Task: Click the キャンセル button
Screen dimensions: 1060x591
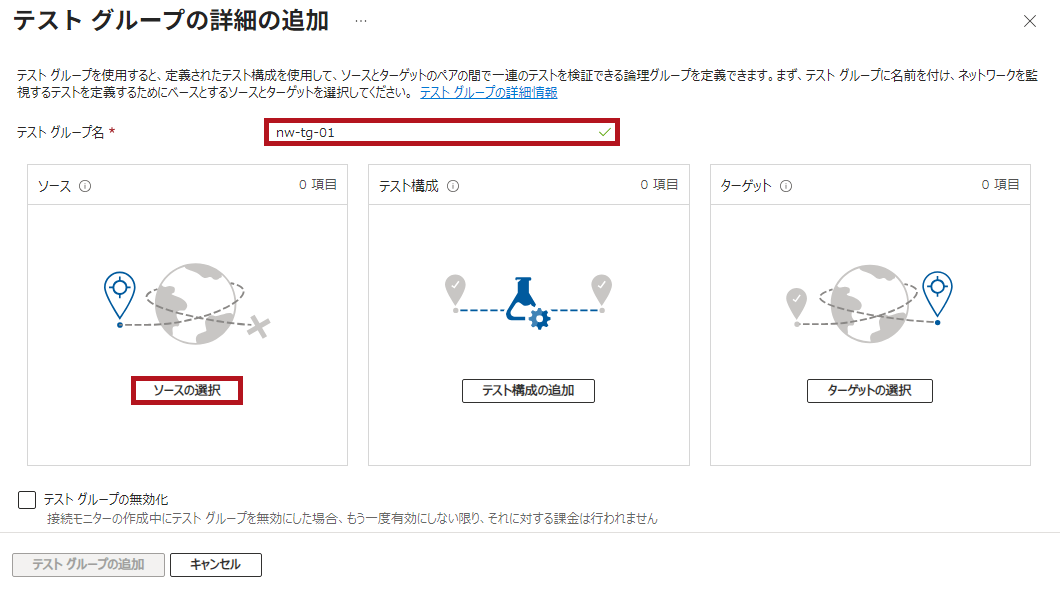Action: 216,565
